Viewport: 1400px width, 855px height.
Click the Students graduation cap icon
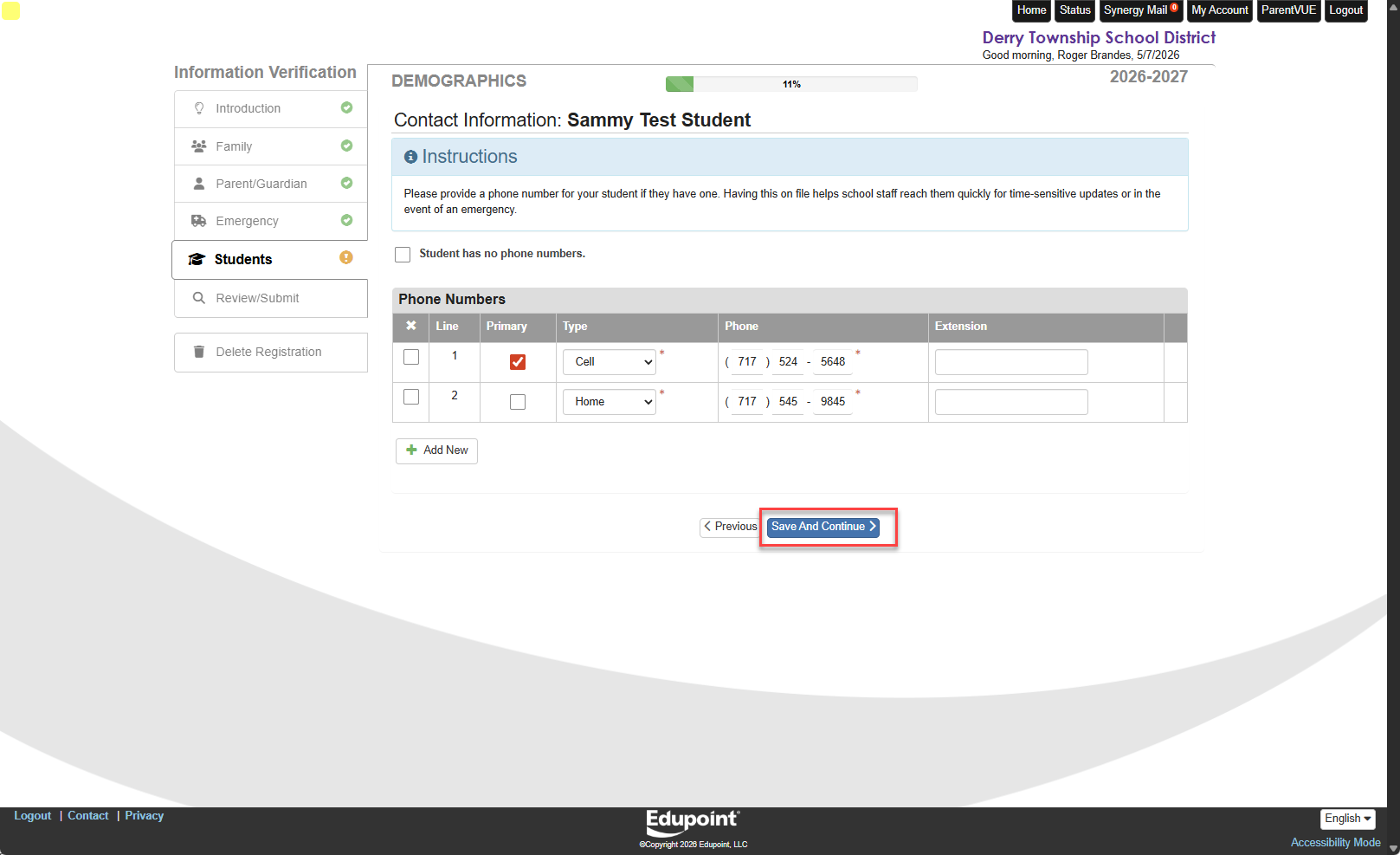[x=197, y=259]
